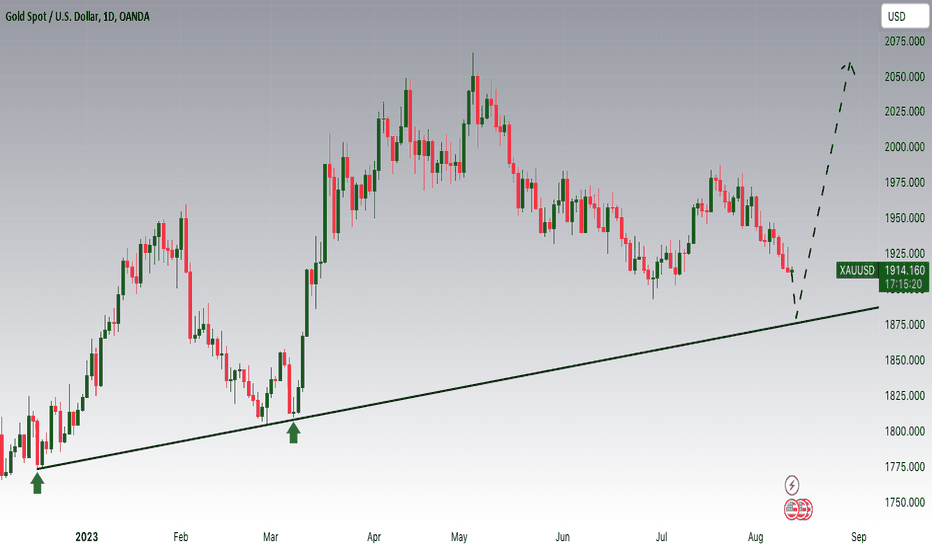
Task: Click the 1975.000 price axis label
Action: click(904, 183)
